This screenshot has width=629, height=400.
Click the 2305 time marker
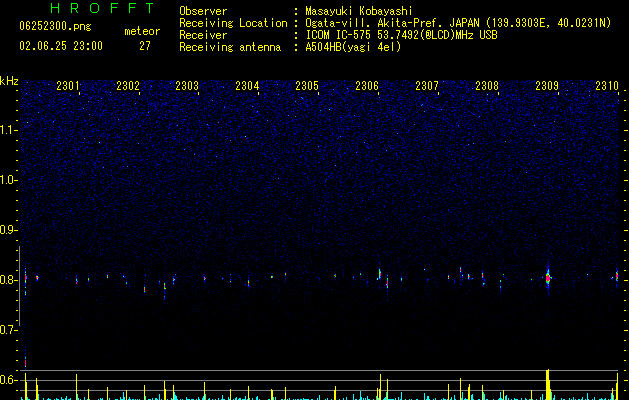point(307,86)
